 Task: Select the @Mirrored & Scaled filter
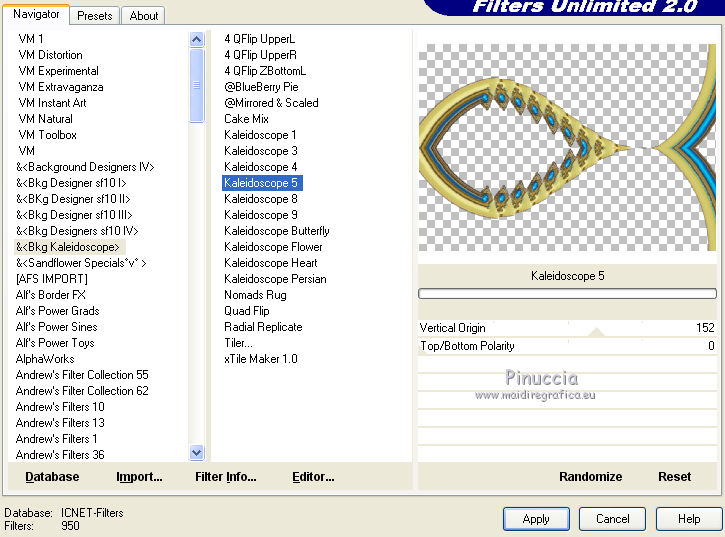coord(271,103)
